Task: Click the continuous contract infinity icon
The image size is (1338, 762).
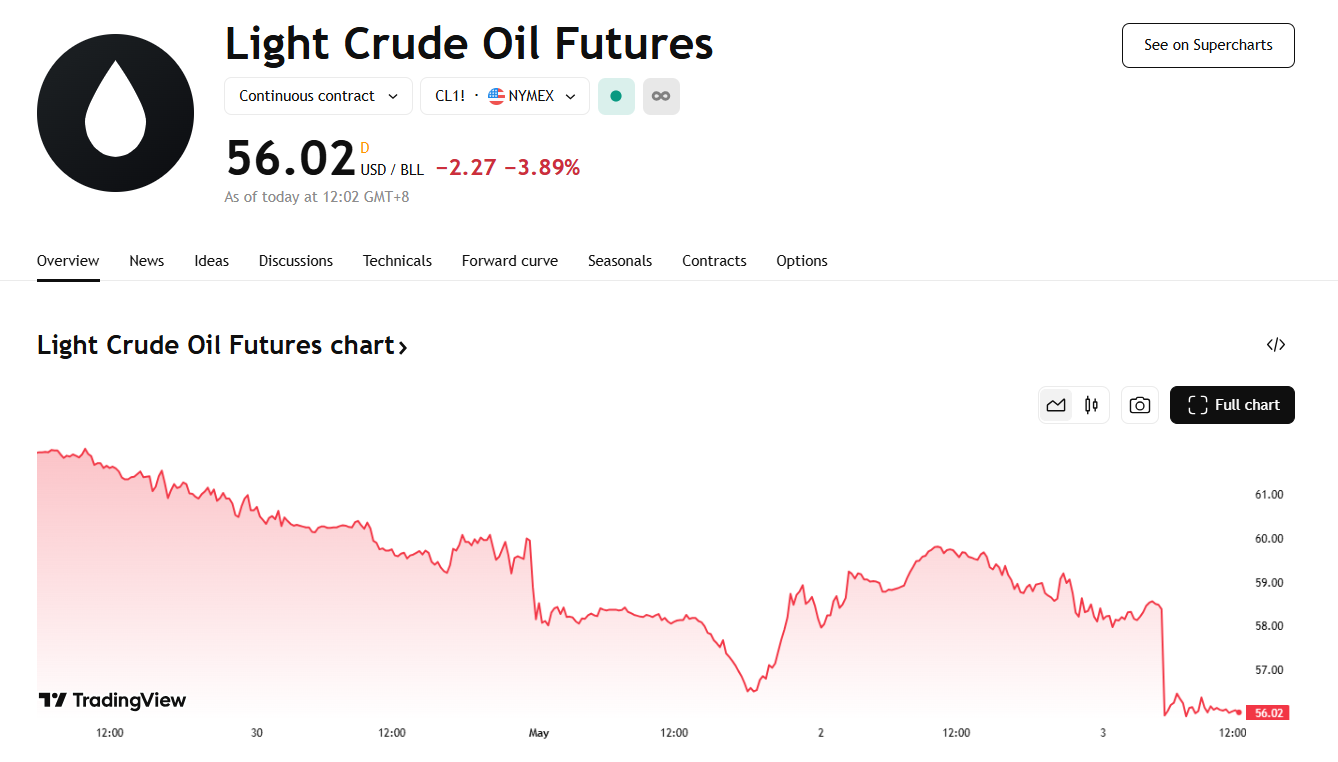Action: pyautogui.click(x=661, y=96)
